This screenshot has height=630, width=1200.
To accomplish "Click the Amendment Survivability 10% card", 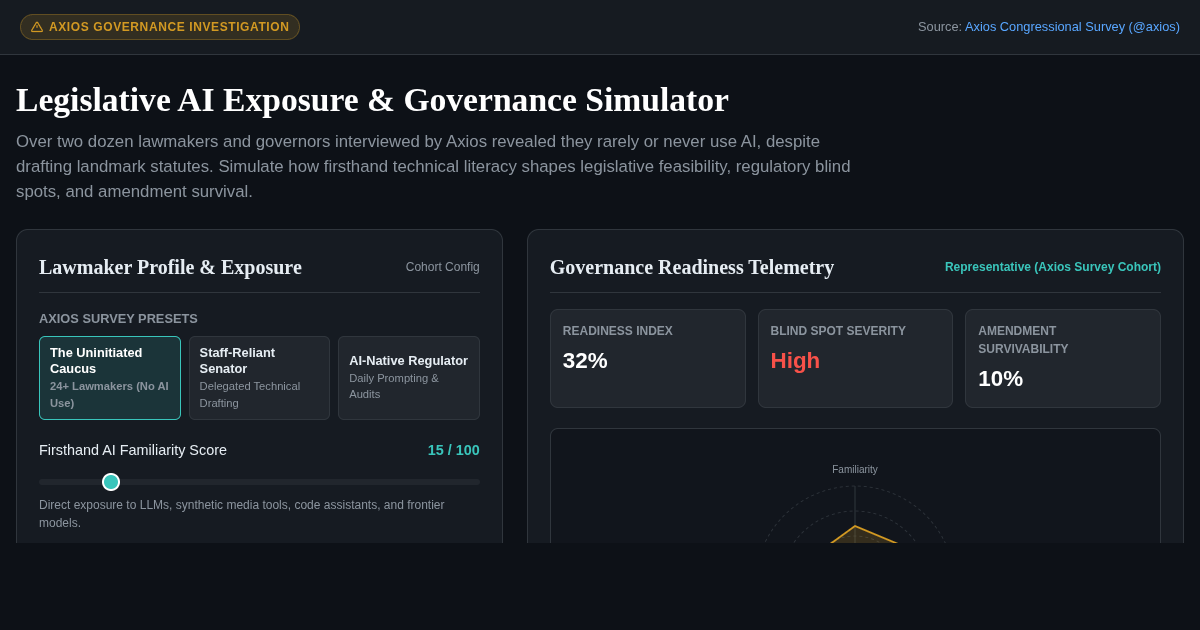I will [x=1063, y=358].
